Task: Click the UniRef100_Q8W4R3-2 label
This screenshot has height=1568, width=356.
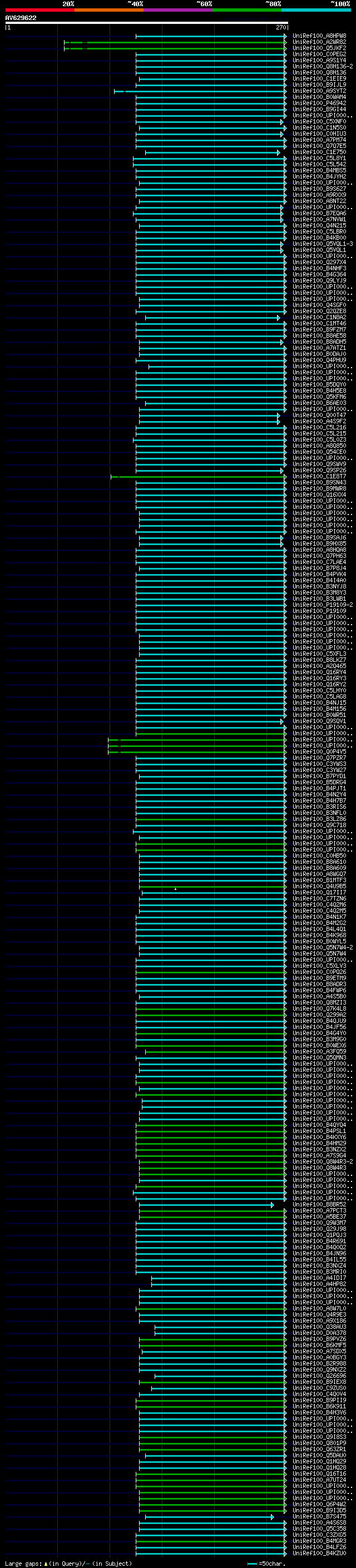Action: click(x=323, y=1161)
